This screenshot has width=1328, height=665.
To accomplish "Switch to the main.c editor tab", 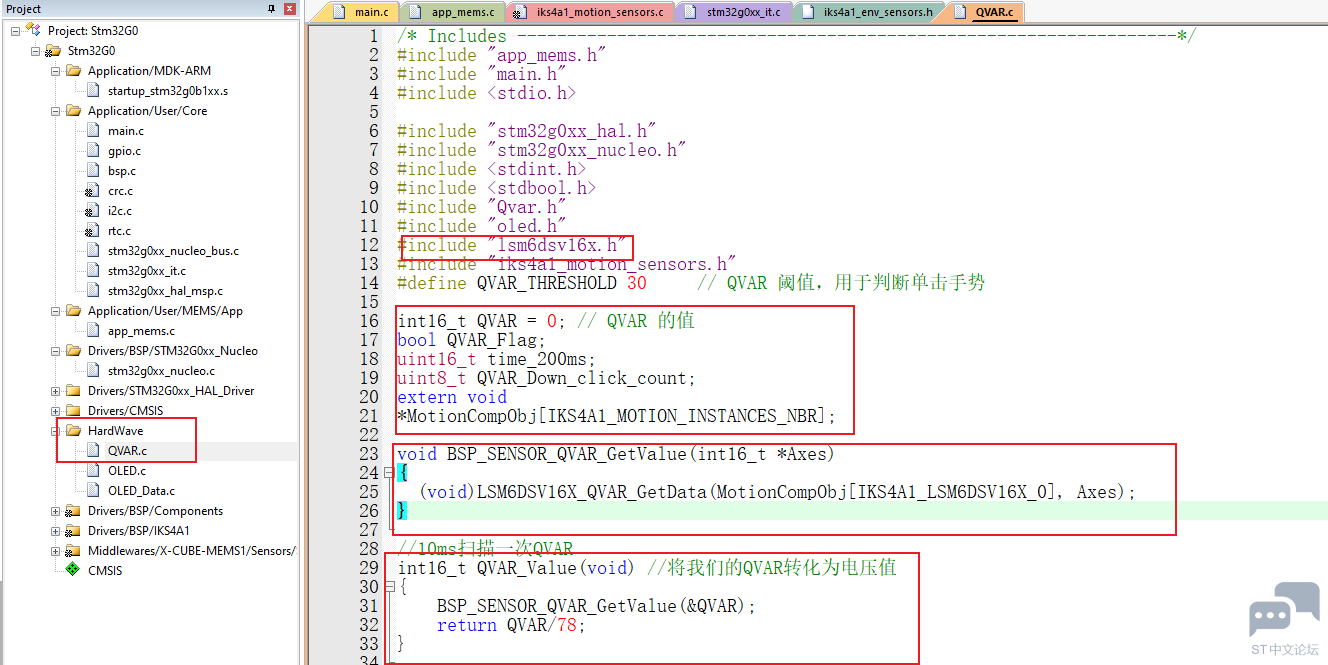I will point(362,12).
